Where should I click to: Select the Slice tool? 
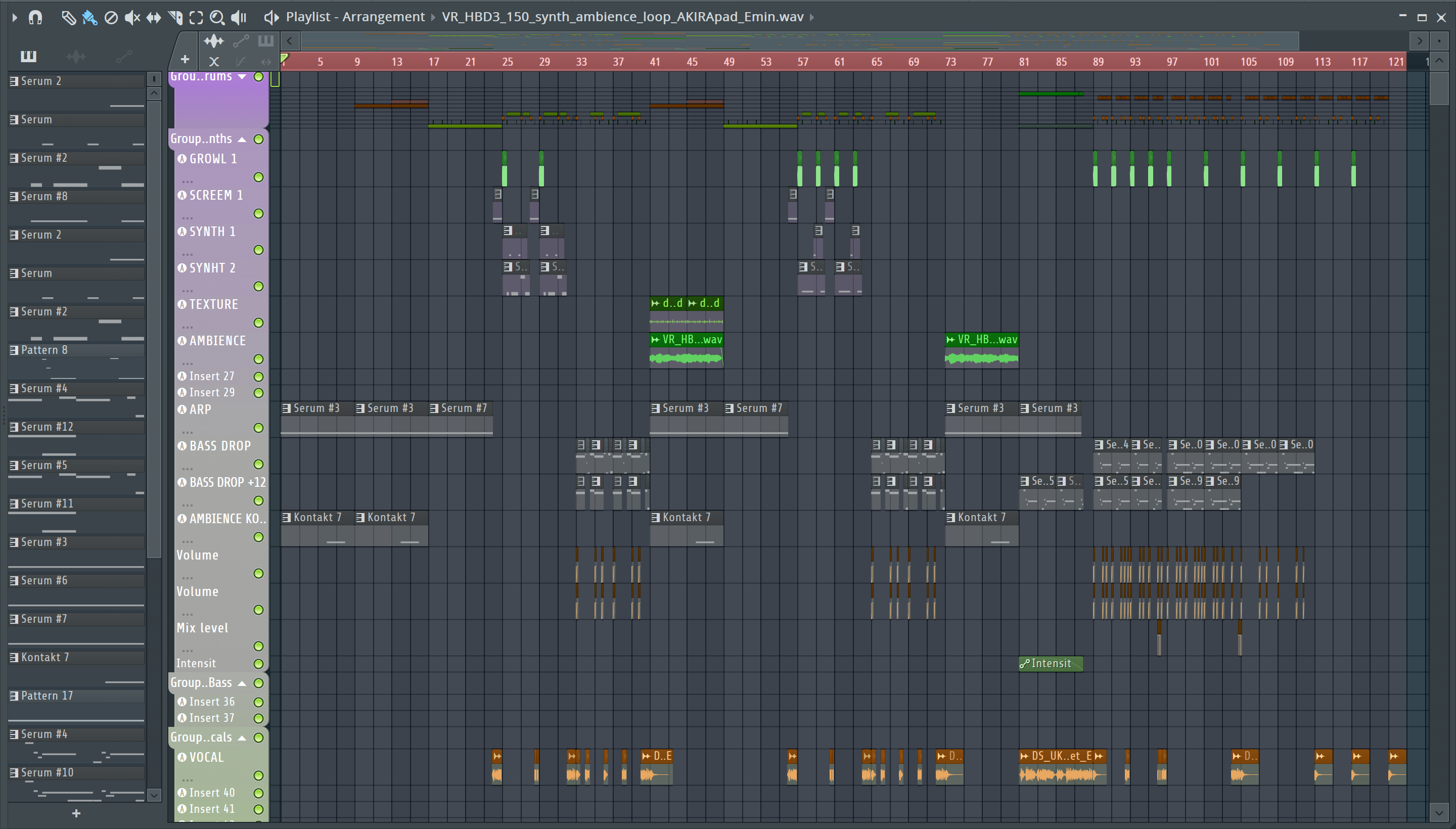click(175, 18)
